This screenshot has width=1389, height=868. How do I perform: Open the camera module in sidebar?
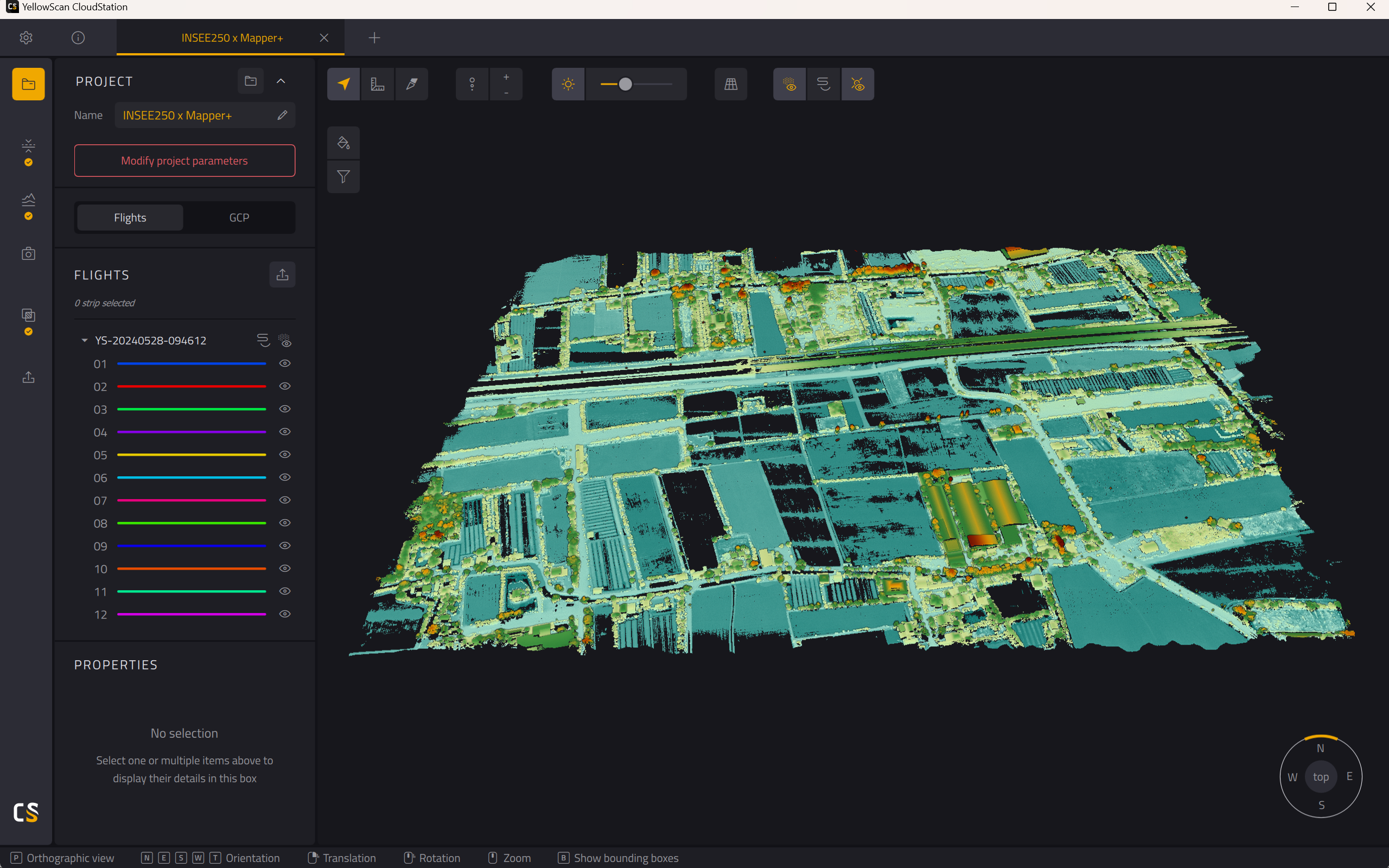coord(28,254)
